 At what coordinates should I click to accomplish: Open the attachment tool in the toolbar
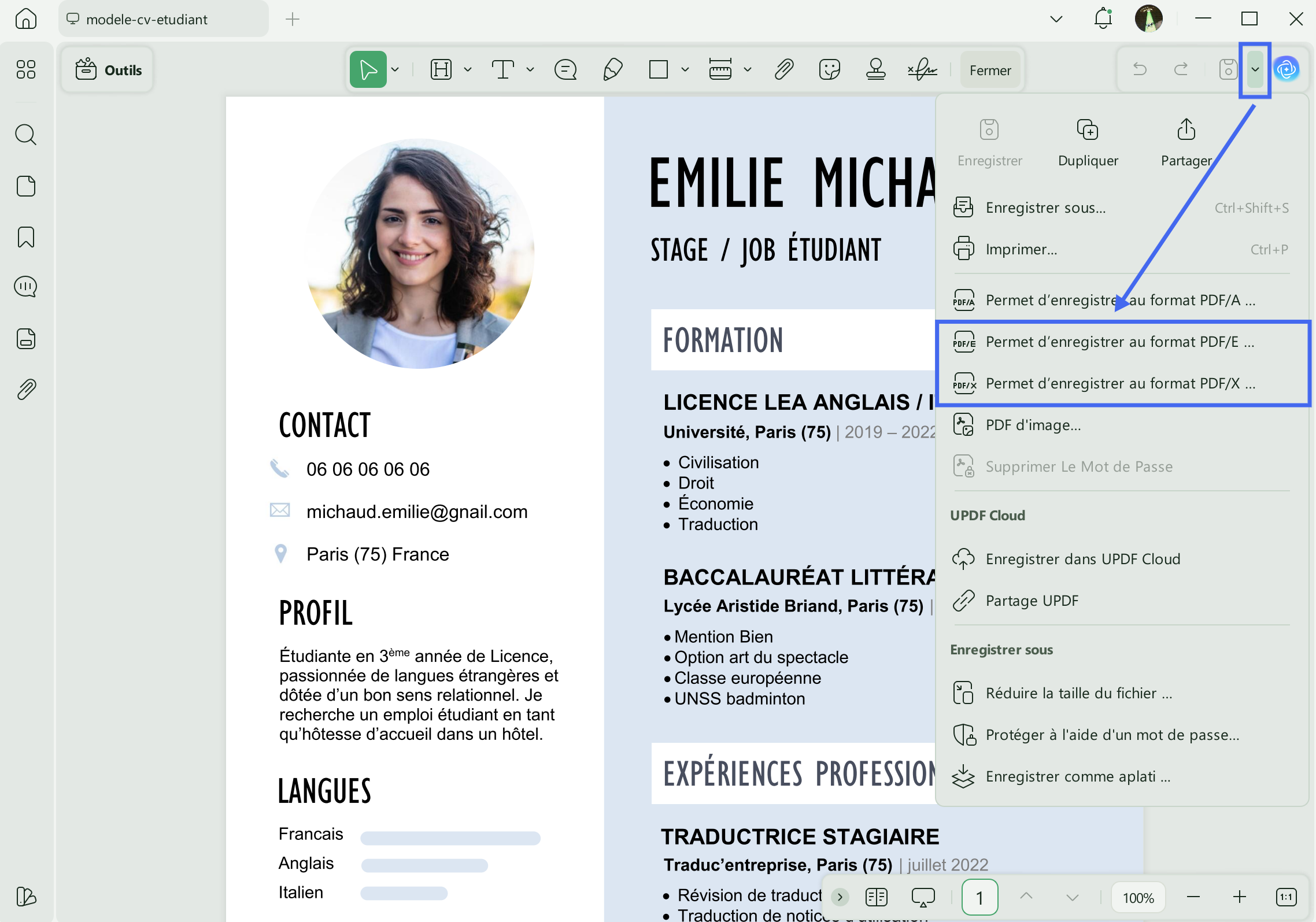(x=783, y=69)
